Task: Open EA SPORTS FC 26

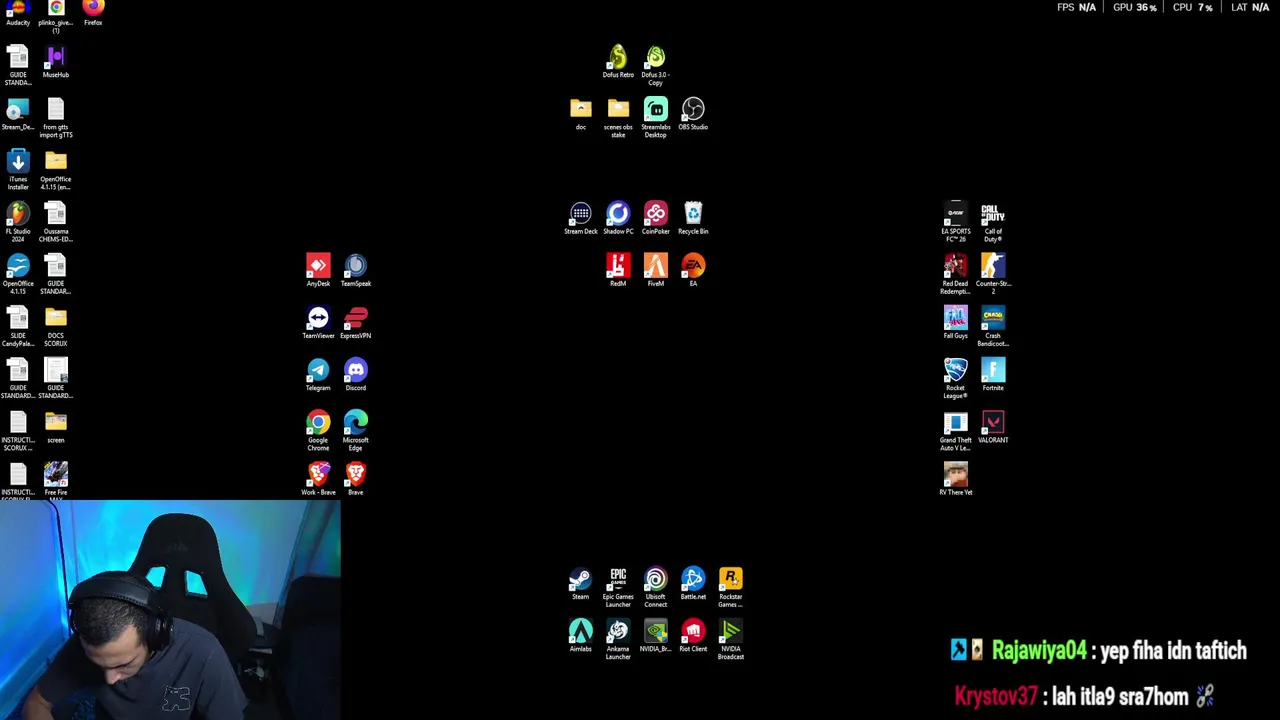Action: click(x=956, y=222)
